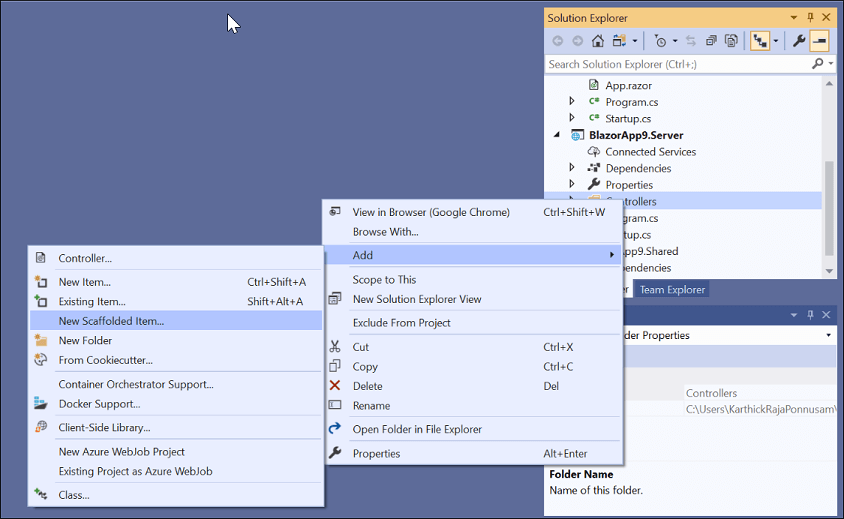
Task: Click the Pending Changes Filter clock icon
Action: [660, 41]
